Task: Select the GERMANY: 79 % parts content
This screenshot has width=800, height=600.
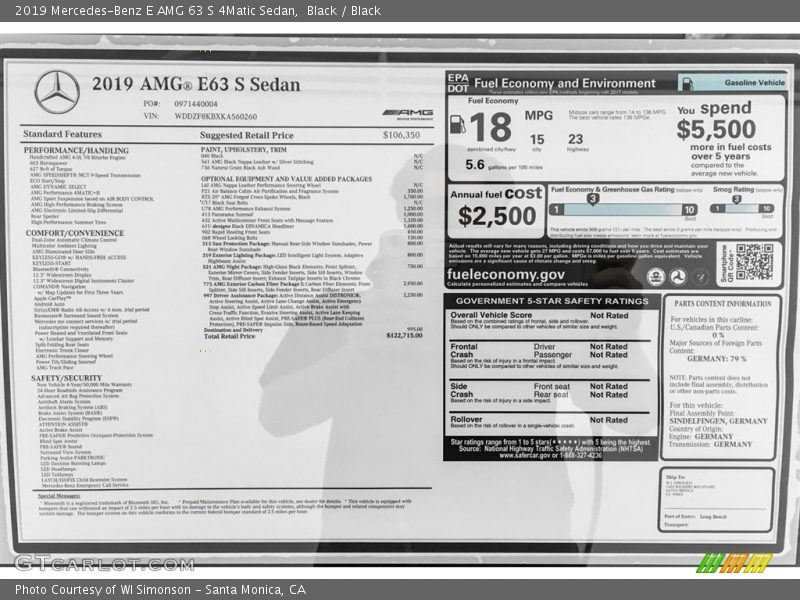Action: (x=716, y=359)
